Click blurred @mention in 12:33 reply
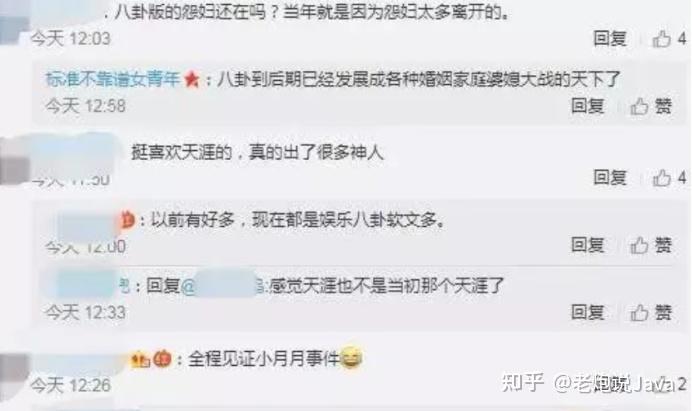This screenshot has width=692, height=411. coord(223,286)
